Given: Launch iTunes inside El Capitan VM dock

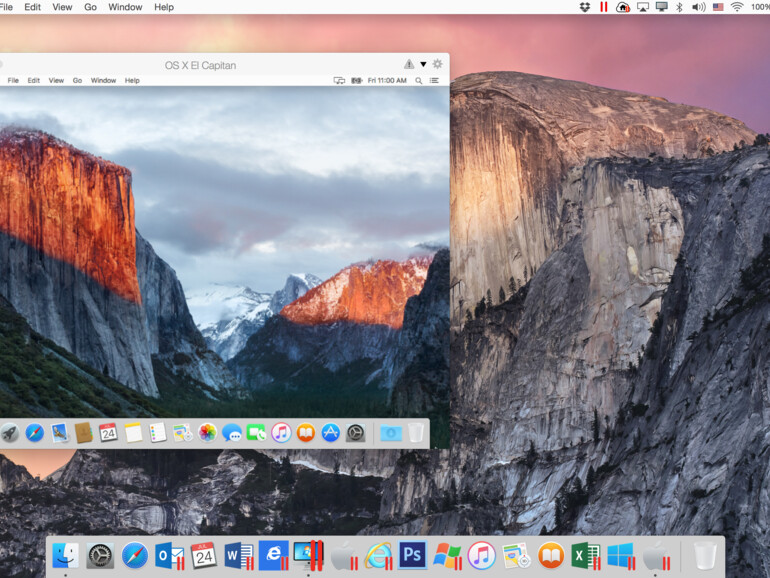Looking at the screenshot, I should pyautogui.click(x=281, y=433).
